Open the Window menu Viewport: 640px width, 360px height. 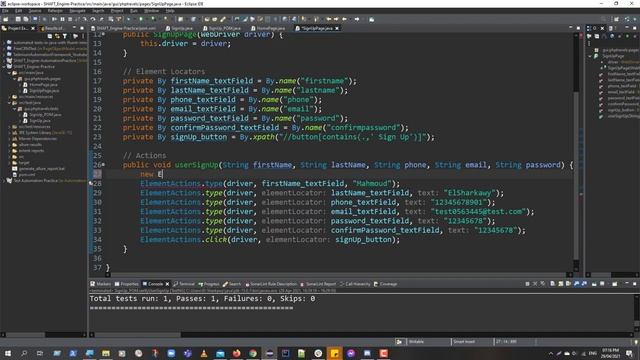[x=151, y=11]
